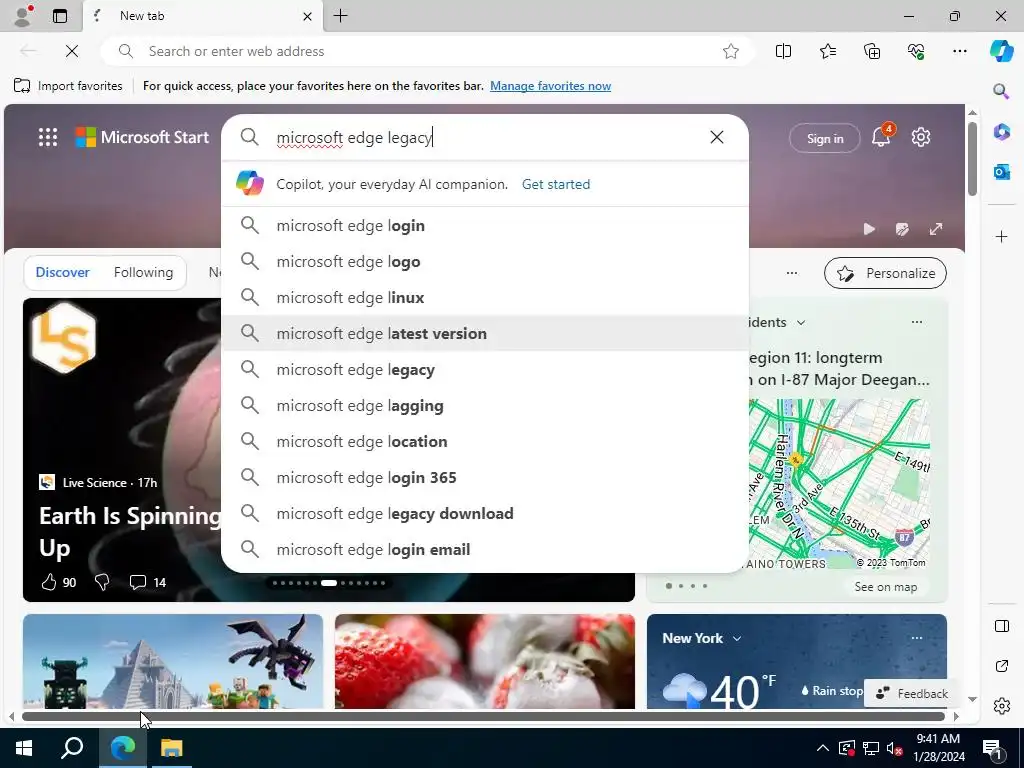Open the tab actions menu icon
The height and width of the screenshot is (768, 1024).
click(x=59, y=16)
